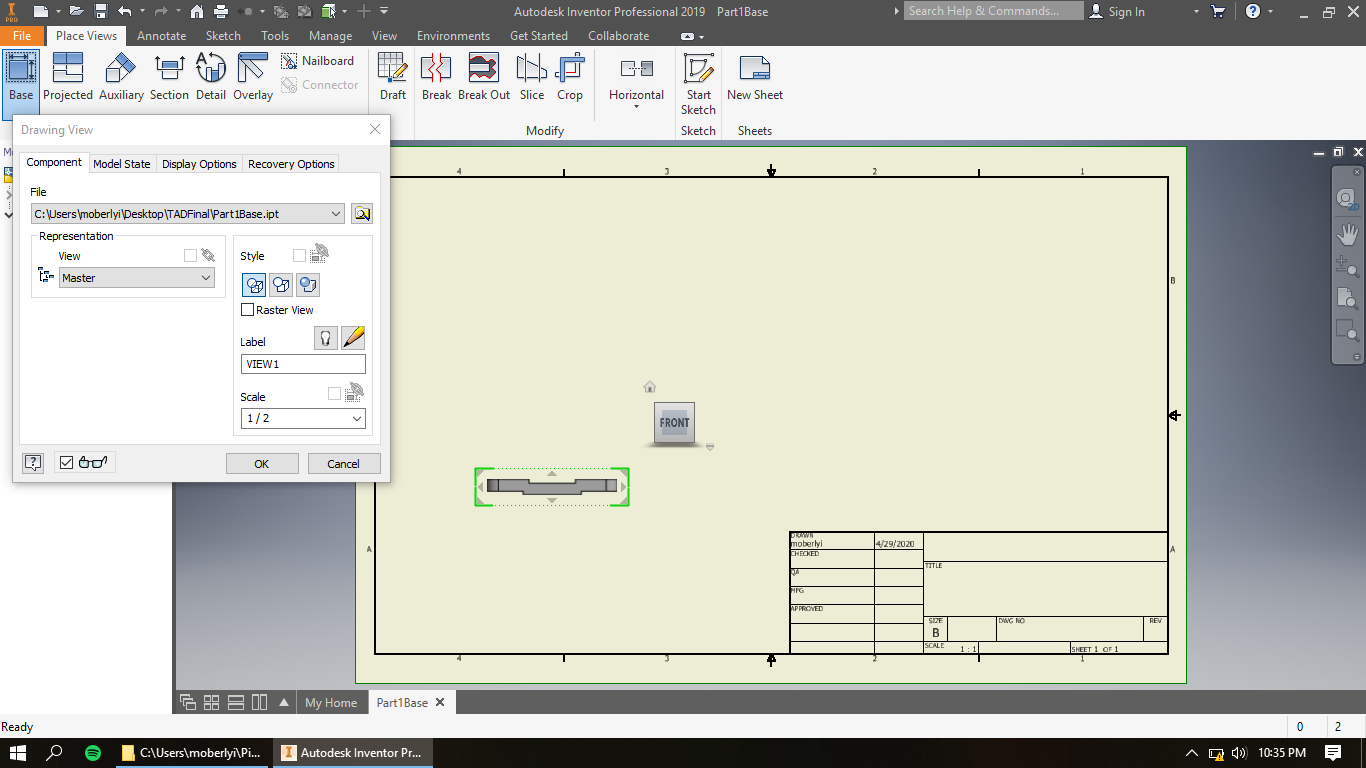The height and width of the screenshot is (768, 1366).
Task: Click the ViewCube home icon
Action: tap(650, 387)
